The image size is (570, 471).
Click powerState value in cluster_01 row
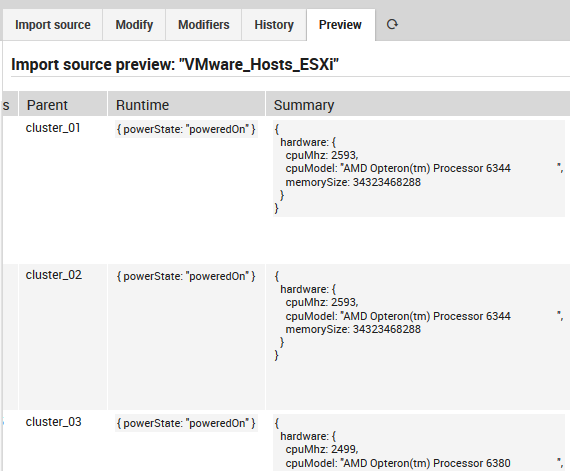click(186, 129)
